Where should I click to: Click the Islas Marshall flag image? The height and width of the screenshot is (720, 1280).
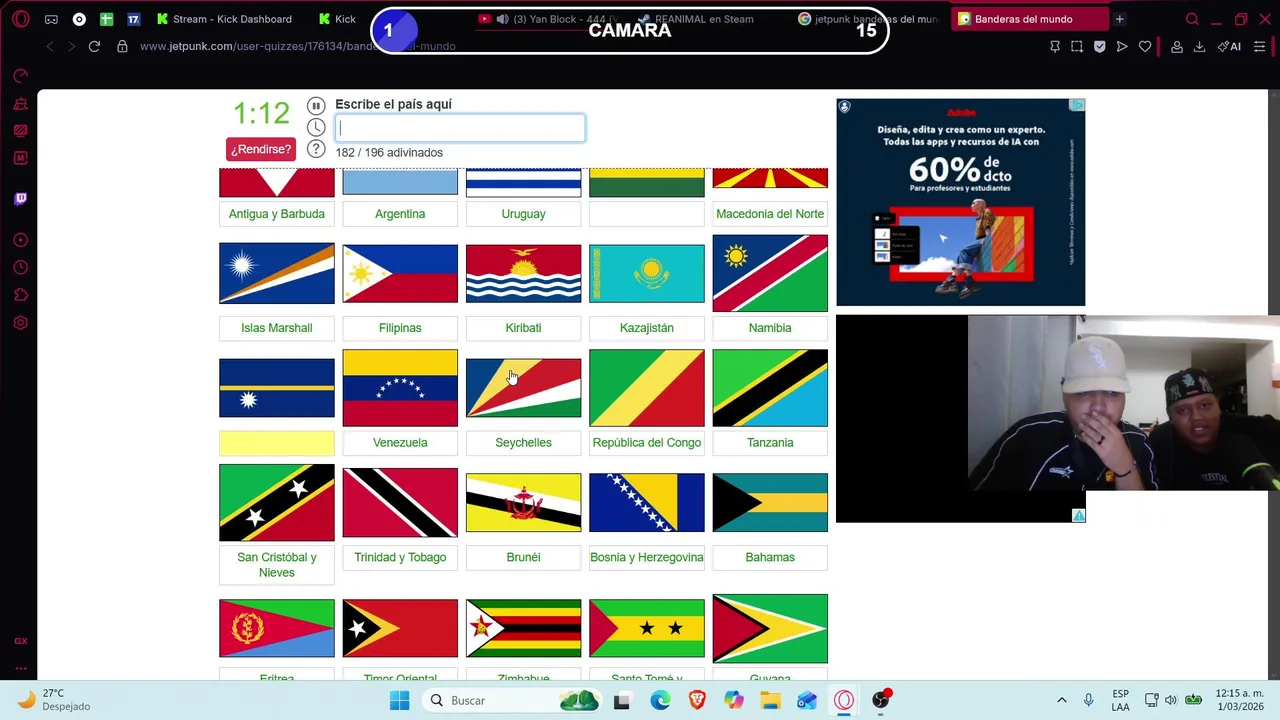[277, 274]
